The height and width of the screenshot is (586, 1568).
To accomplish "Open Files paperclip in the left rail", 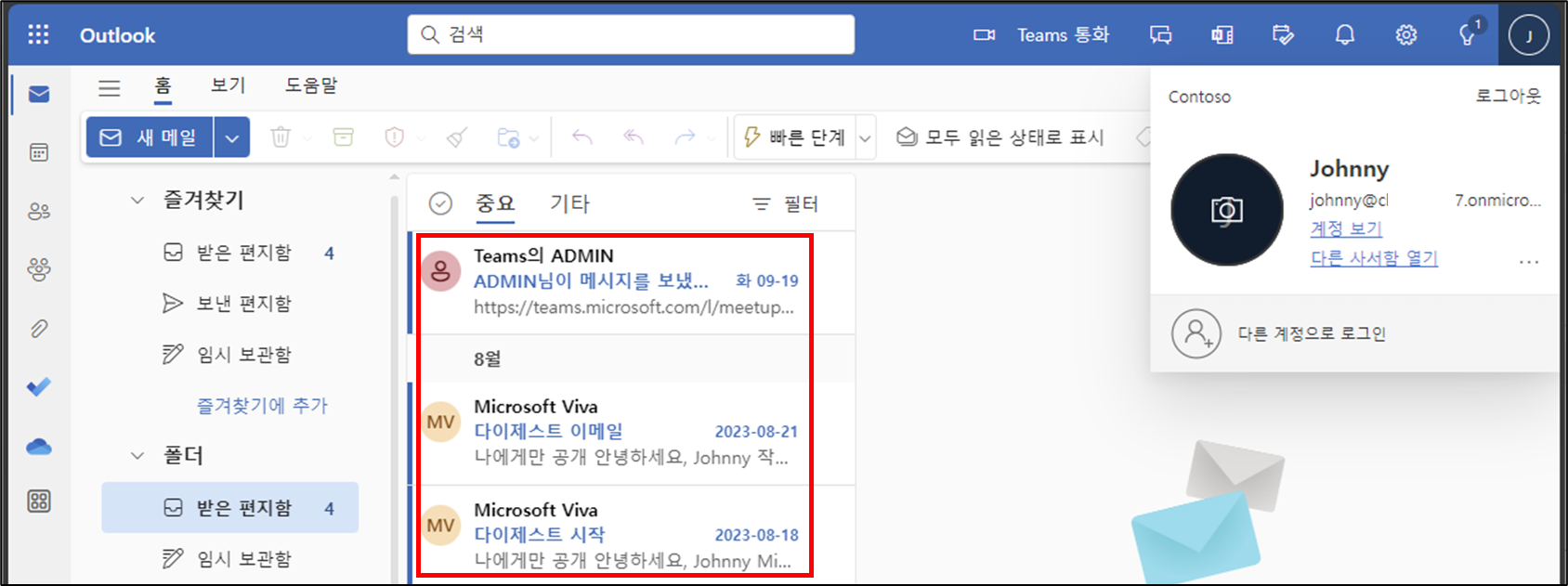I will coord(39,328).
